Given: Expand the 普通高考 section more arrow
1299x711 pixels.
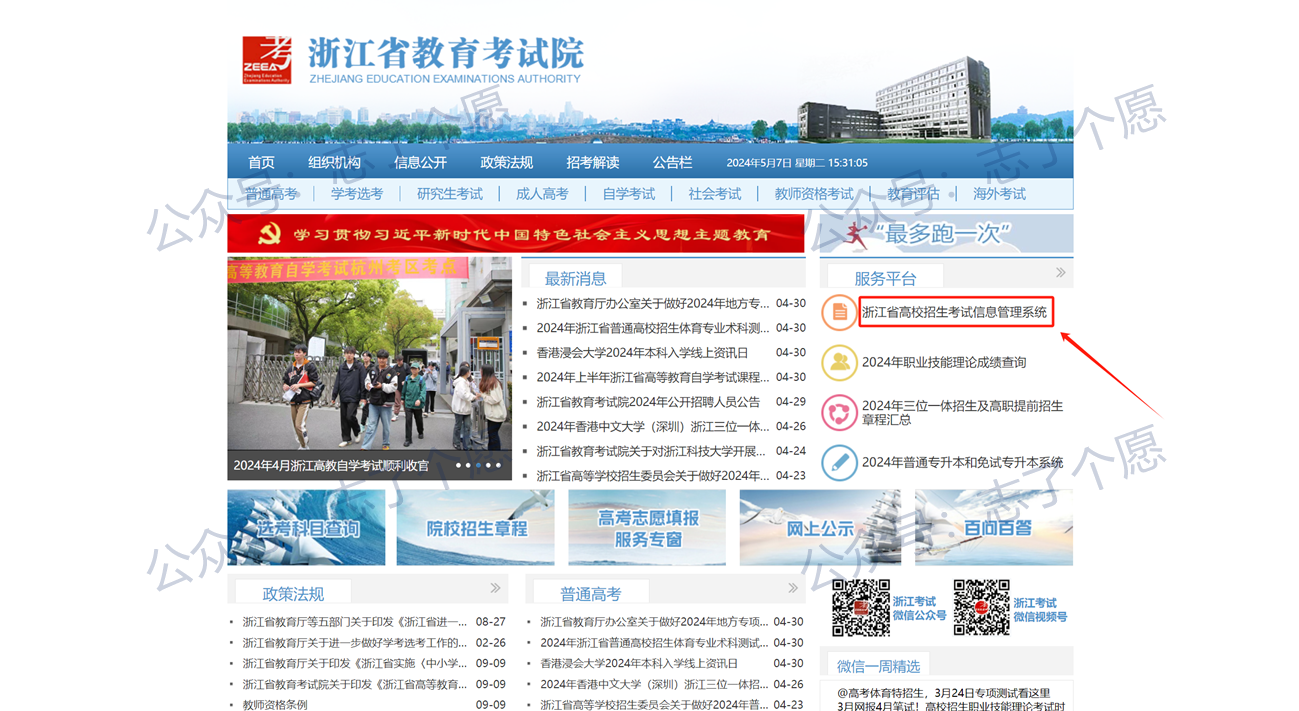Looking at the screenshot, I should coord(793,588).
